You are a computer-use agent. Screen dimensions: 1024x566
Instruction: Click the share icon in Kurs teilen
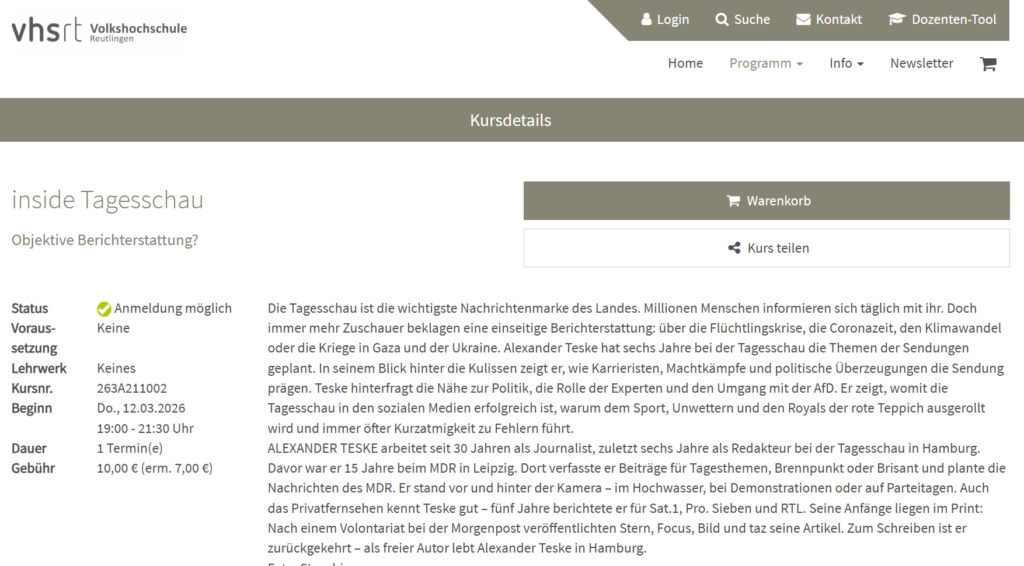tap(734, 248)
